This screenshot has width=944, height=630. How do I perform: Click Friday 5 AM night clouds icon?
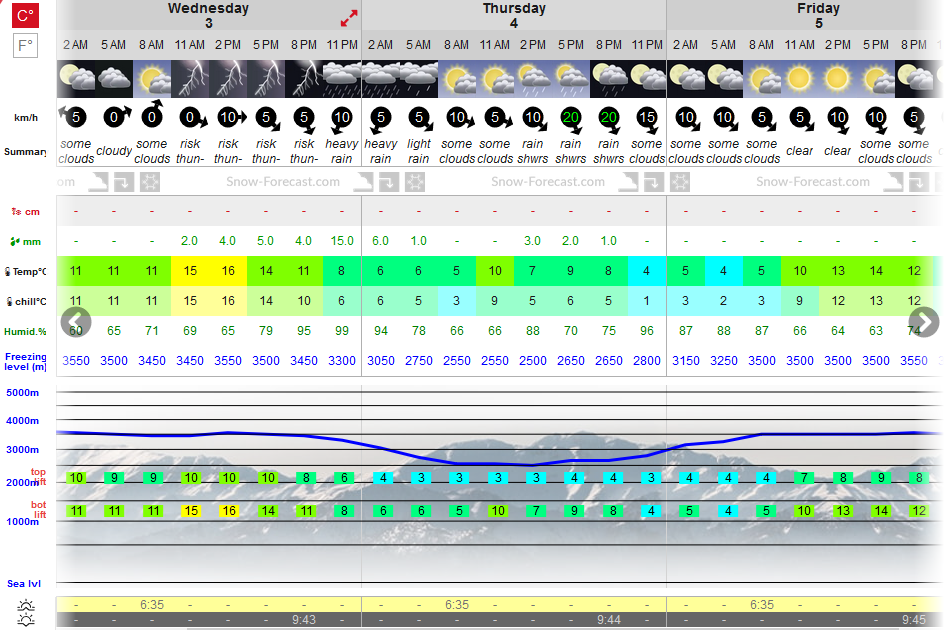[724, 79]
